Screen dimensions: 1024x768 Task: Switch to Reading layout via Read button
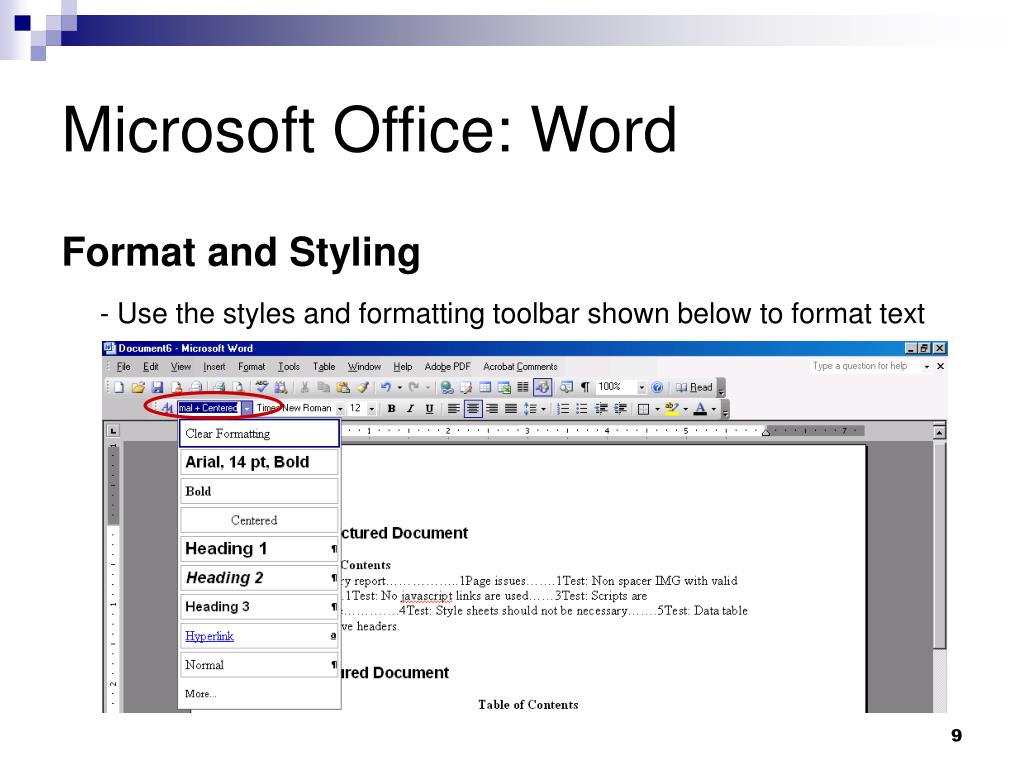coord(694,387)
